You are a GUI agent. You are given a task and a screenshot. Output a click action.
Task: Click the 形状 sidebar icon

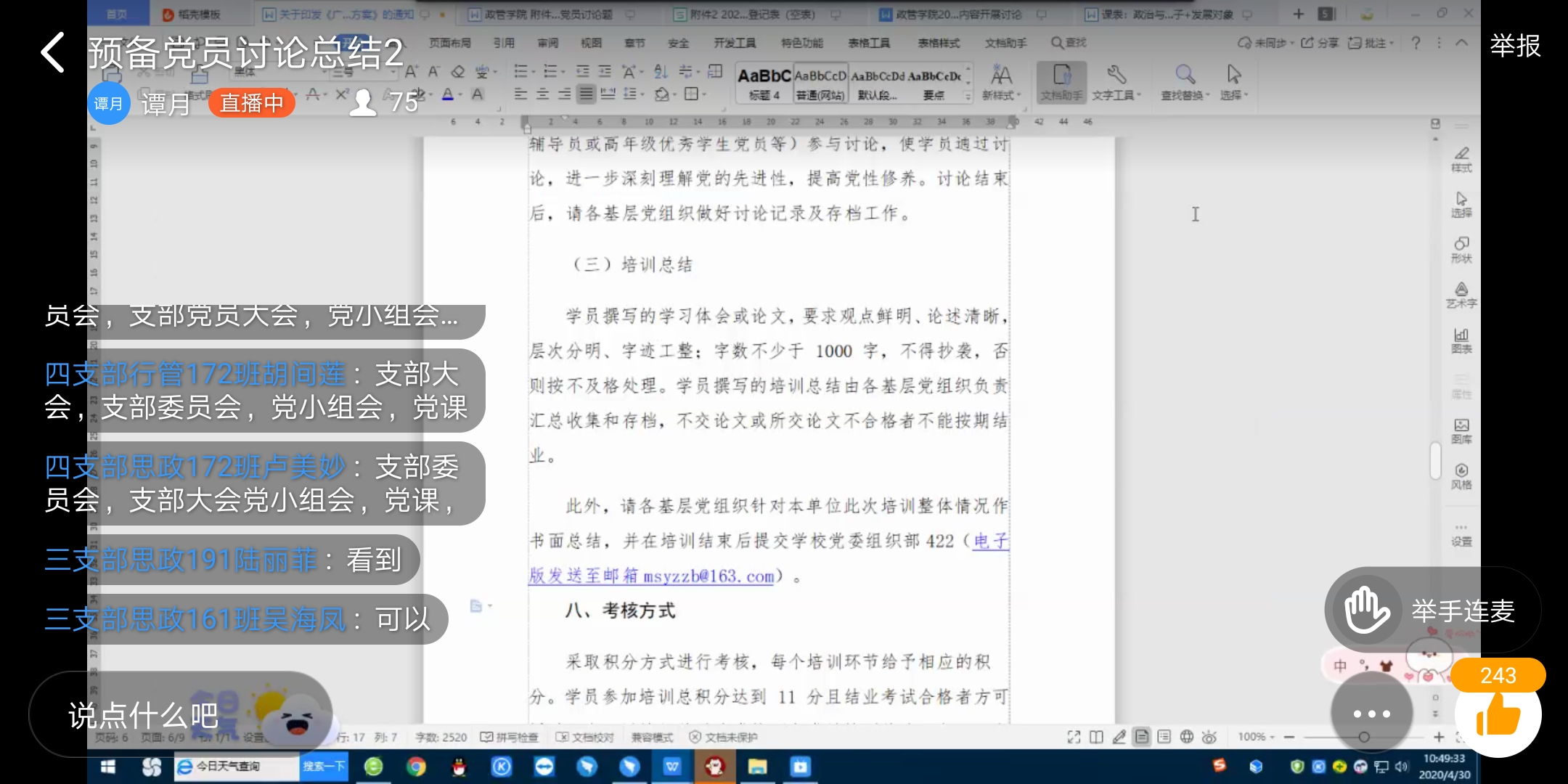1461,250
